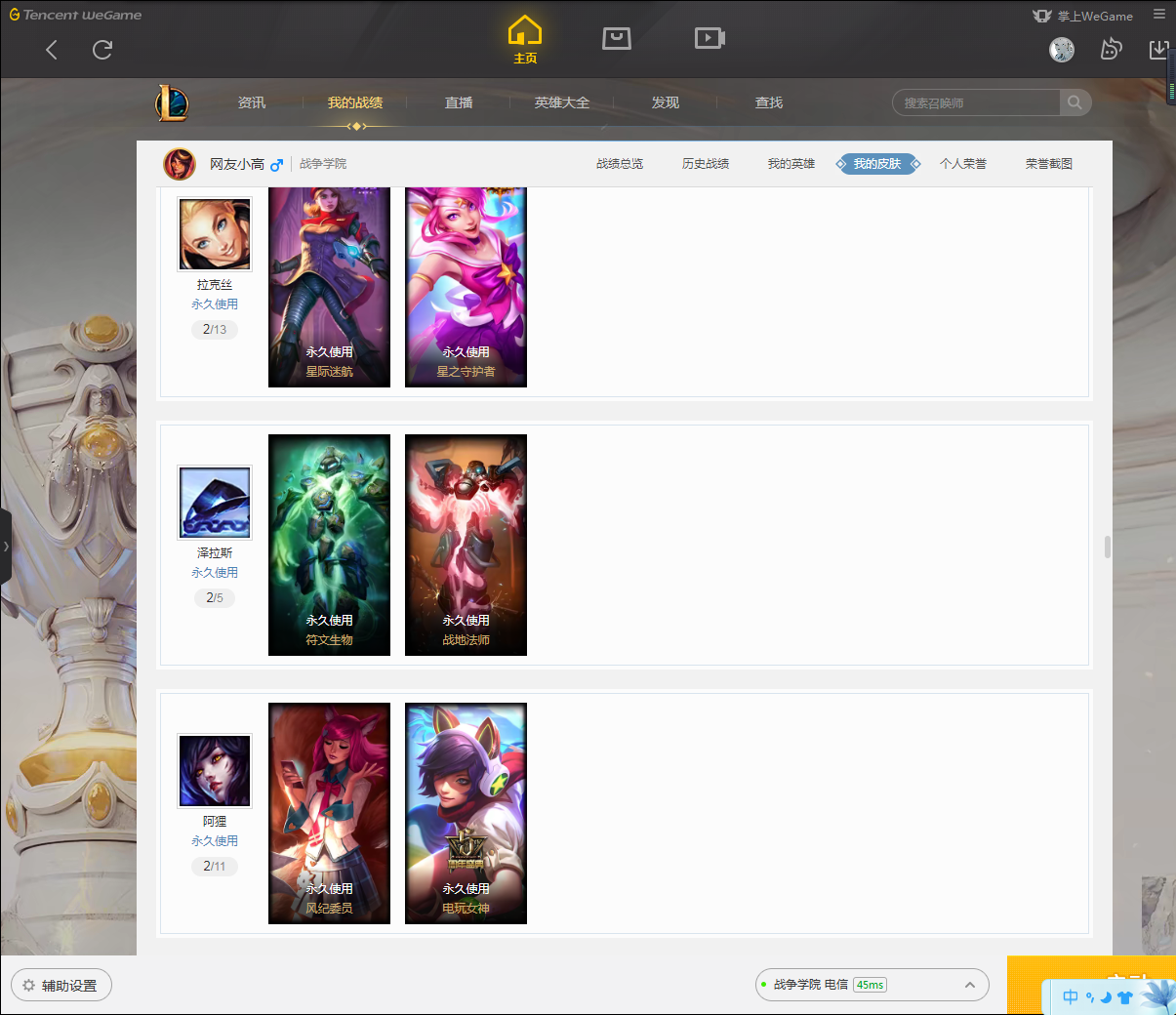
Task: Click the League of Legends logo icon
Action: pyautogui.click(x=173, y=102)
